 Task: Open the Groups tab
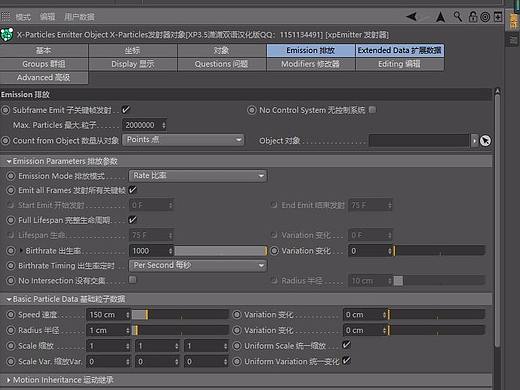coord(44,64)
